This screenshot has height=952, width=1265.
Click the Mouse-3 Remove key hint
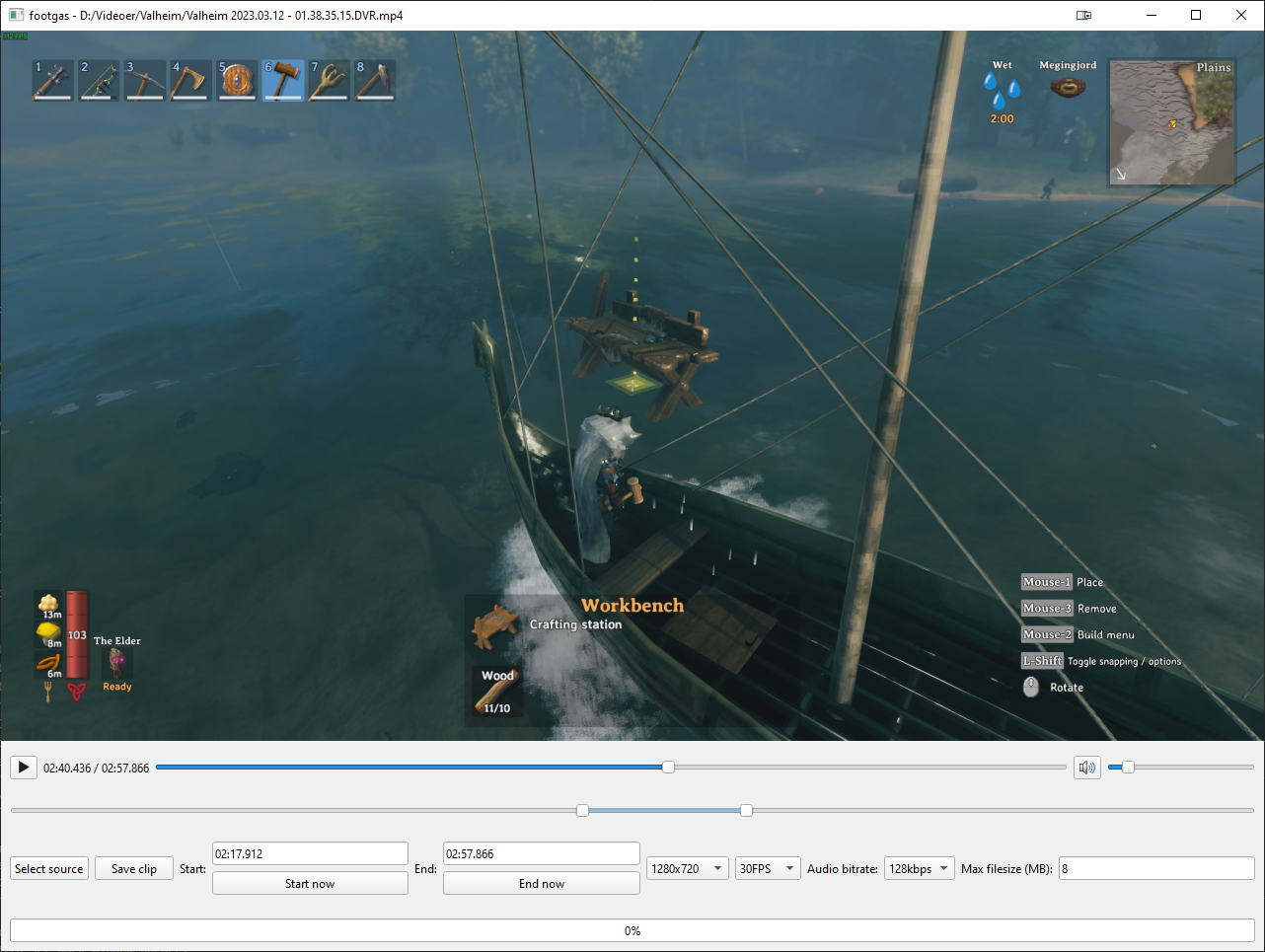point(1069,609)
